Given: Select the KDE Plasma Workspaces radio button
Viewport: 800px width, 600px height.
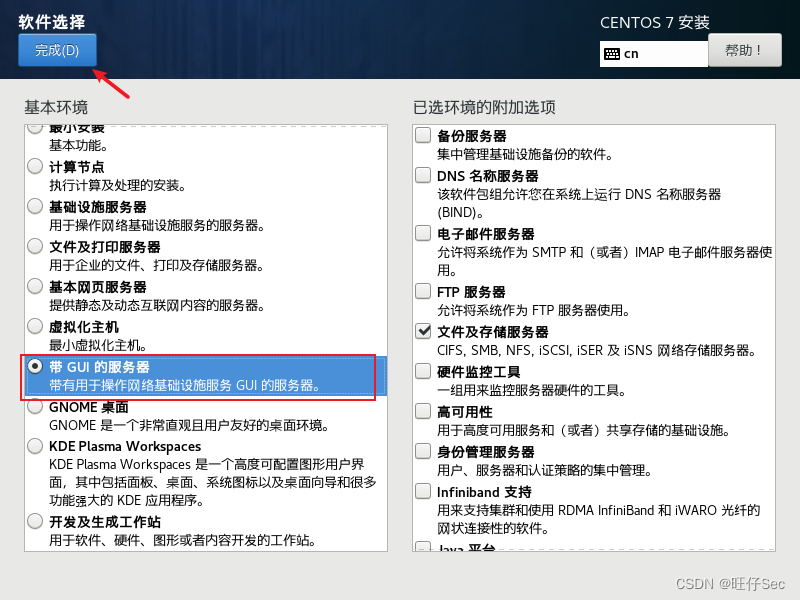Looking at the screenshot, I should [x=35, y=446].
